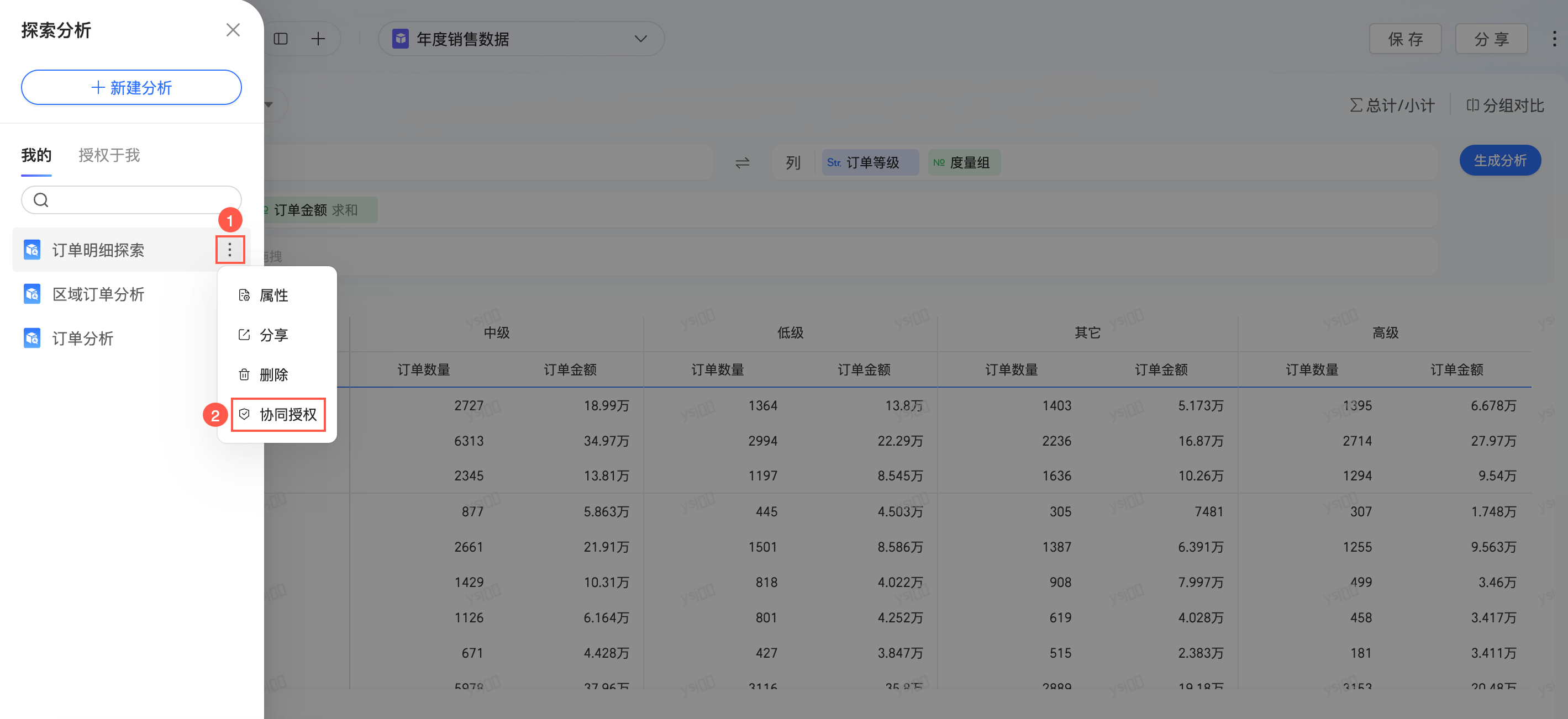Click the 新建分析 button
The width and height of the screenshot is (1568, 719).
(131, 87)
